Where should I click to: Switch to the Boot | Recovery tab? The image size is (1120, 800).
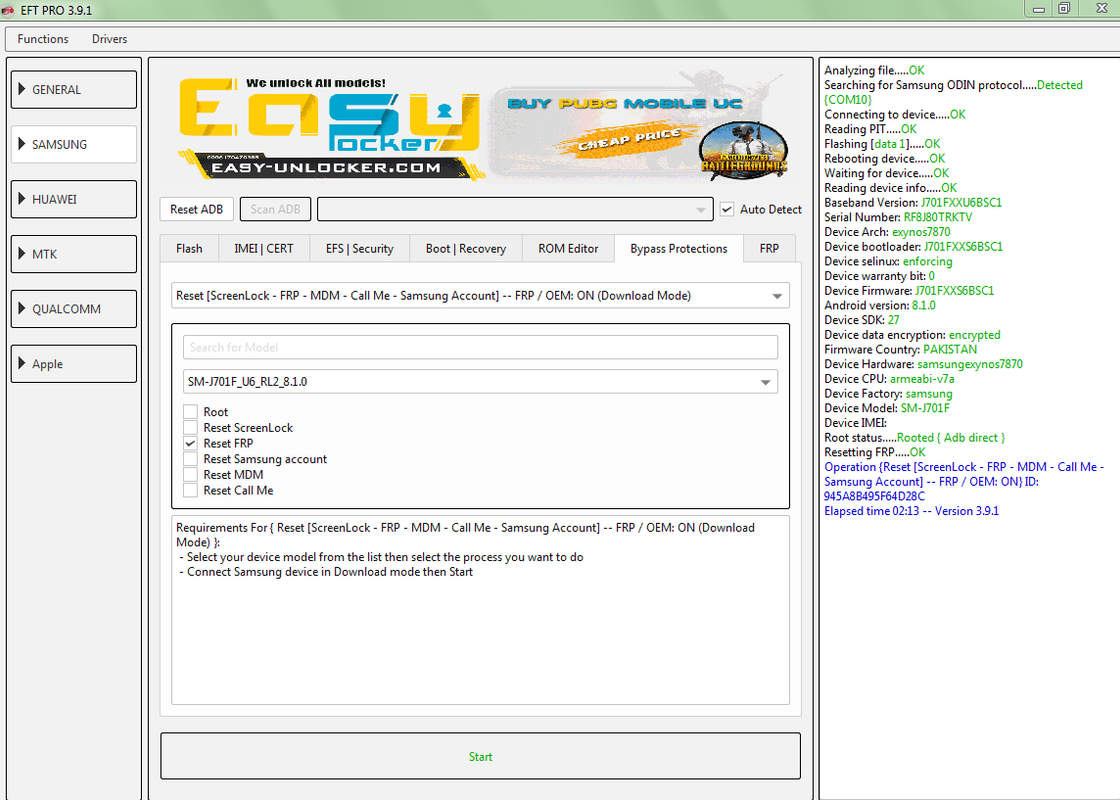click(466, 249)
